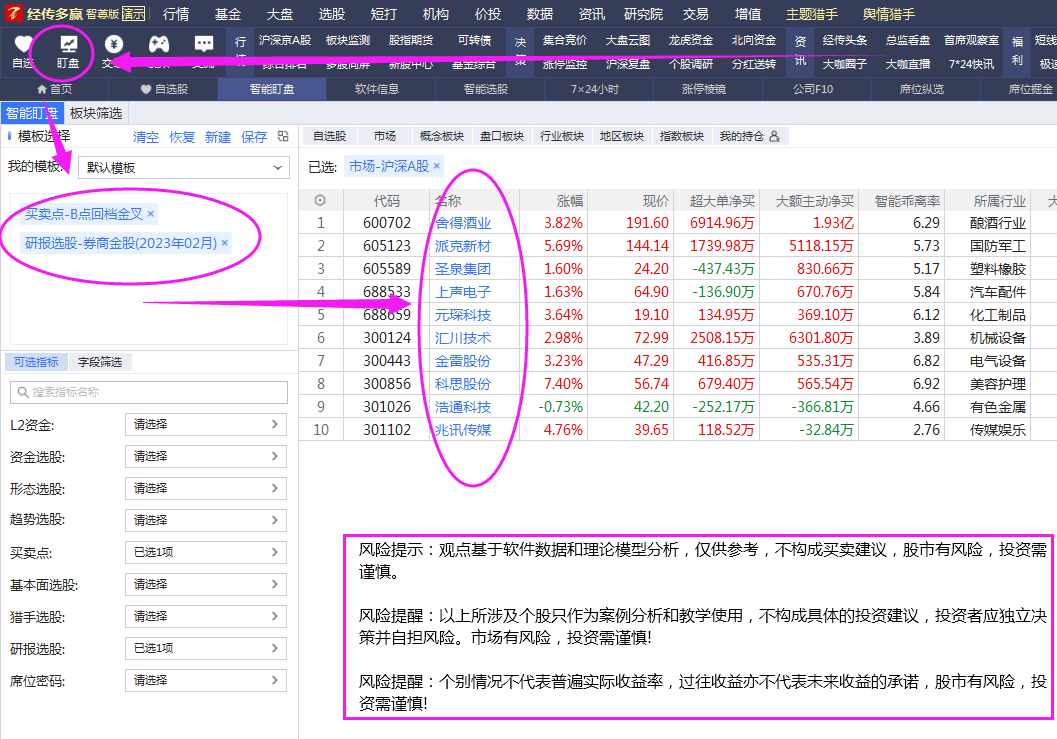This screenshot has width=1057, height=739.
Task: Open the 主题猎手 menu
Action: (x=812, y=14)
